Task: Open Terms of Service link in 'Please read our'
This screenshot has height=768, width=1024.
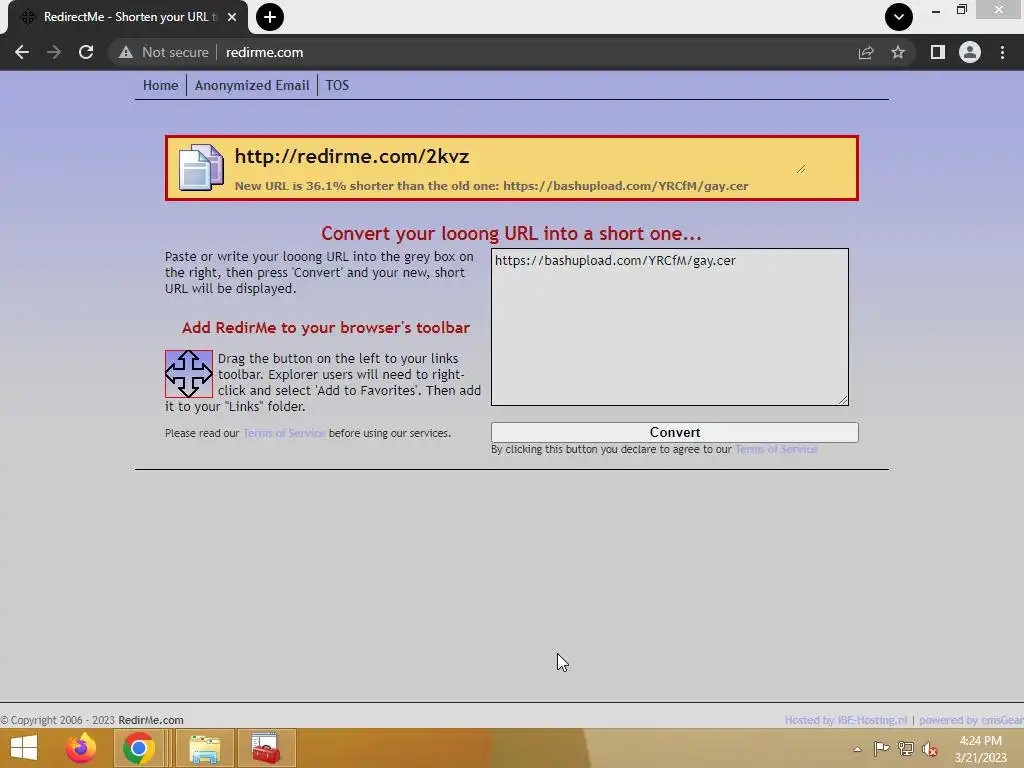Action: click(x=284, y=433)
